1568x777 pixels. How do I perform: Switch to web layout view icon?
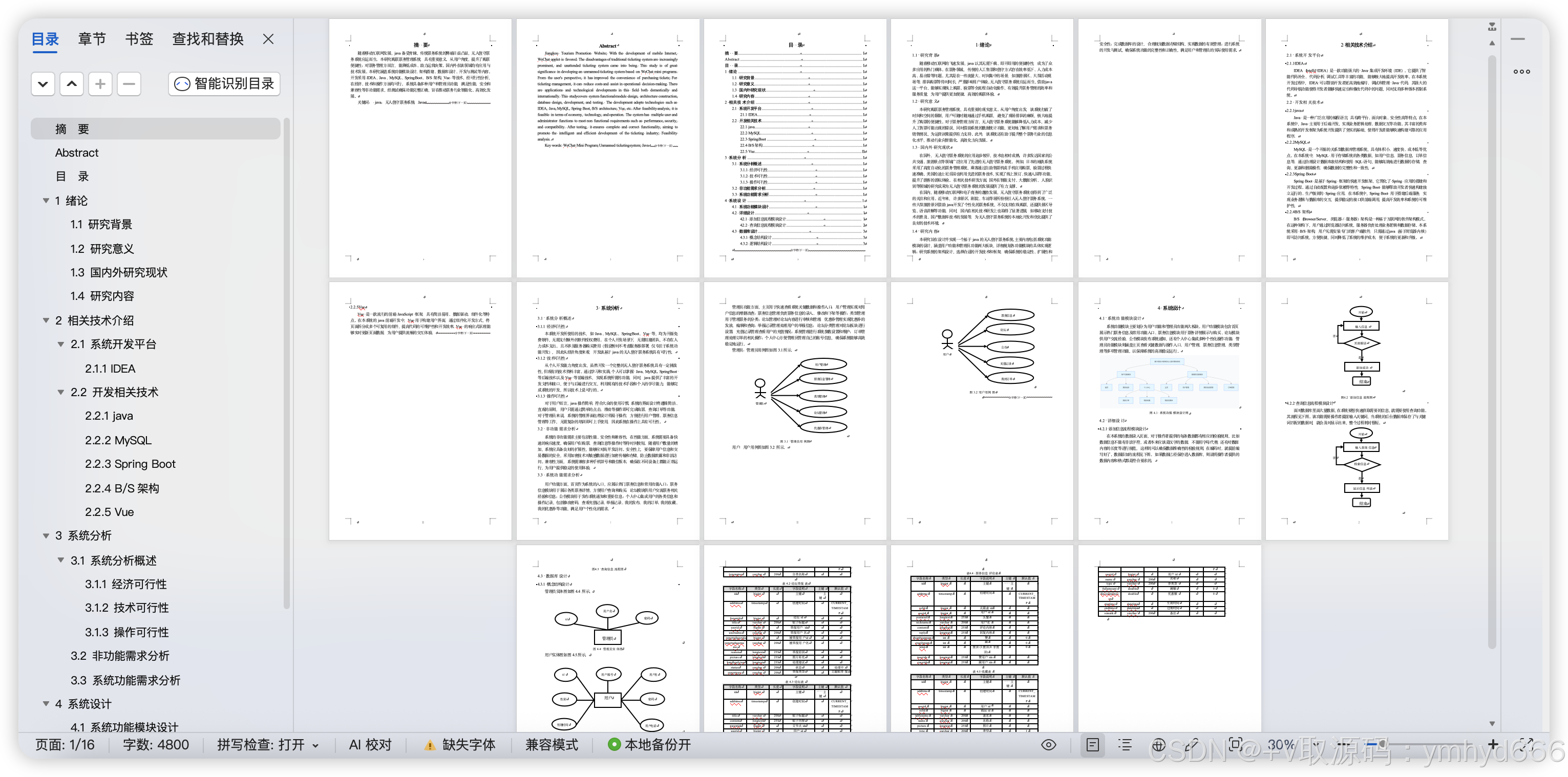[x=1158, y=745]
